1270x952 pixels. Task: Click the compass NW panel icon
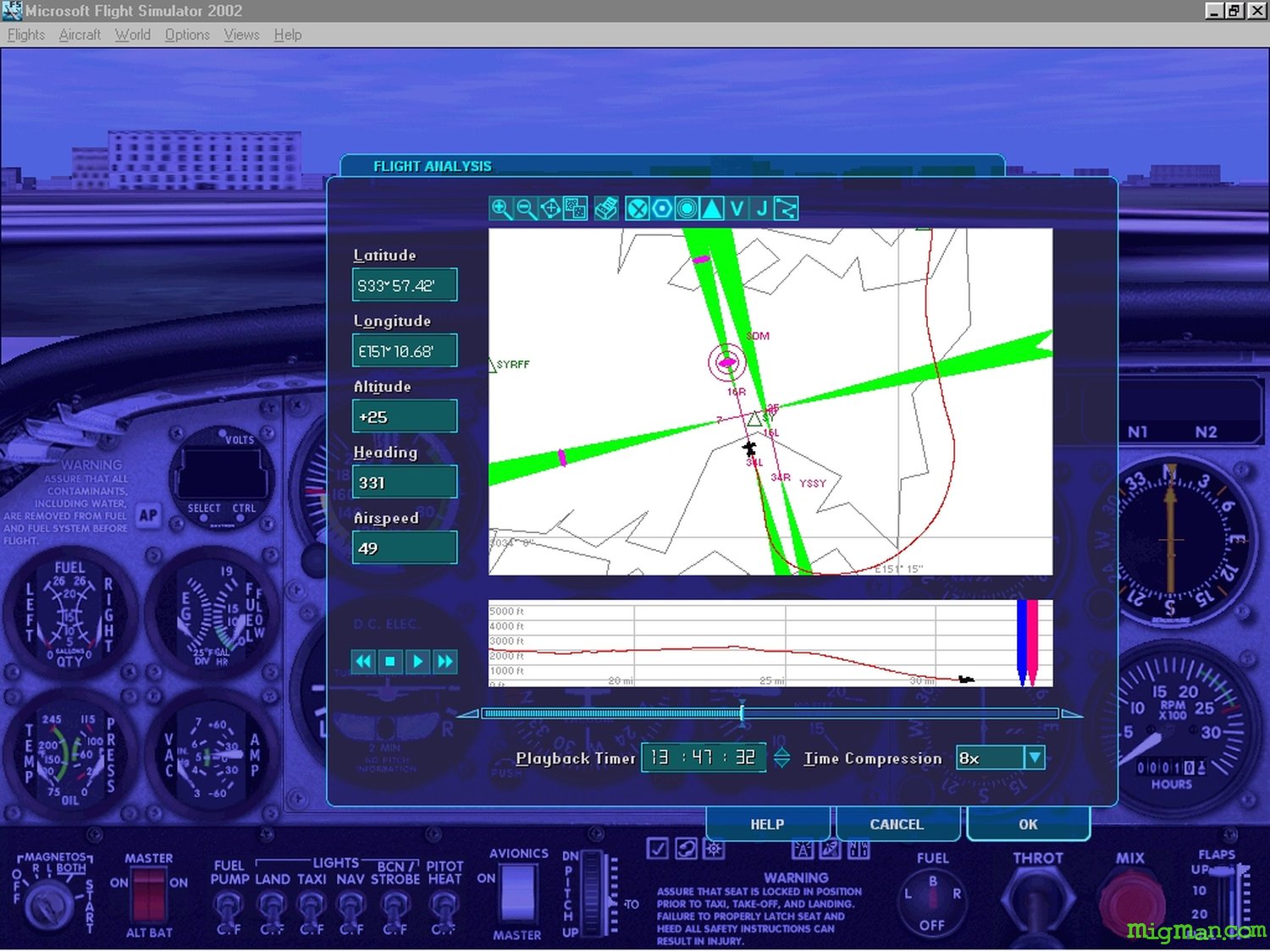(x=859, y=849)
